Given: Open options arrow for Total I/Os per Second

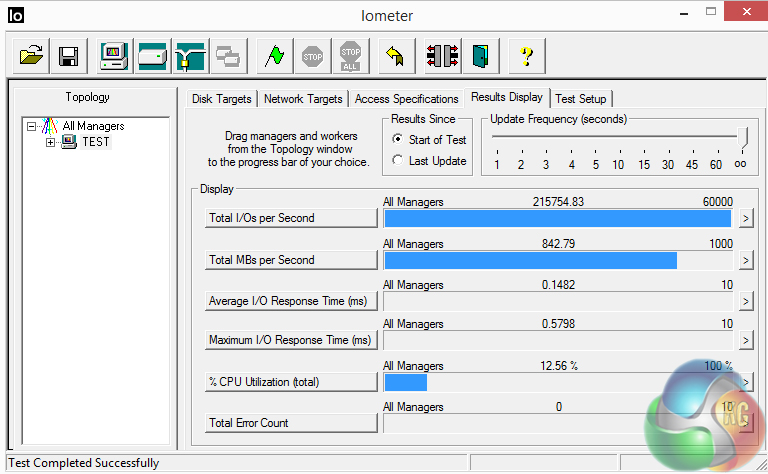Looking at the screenshot, I should coord(745,218).
